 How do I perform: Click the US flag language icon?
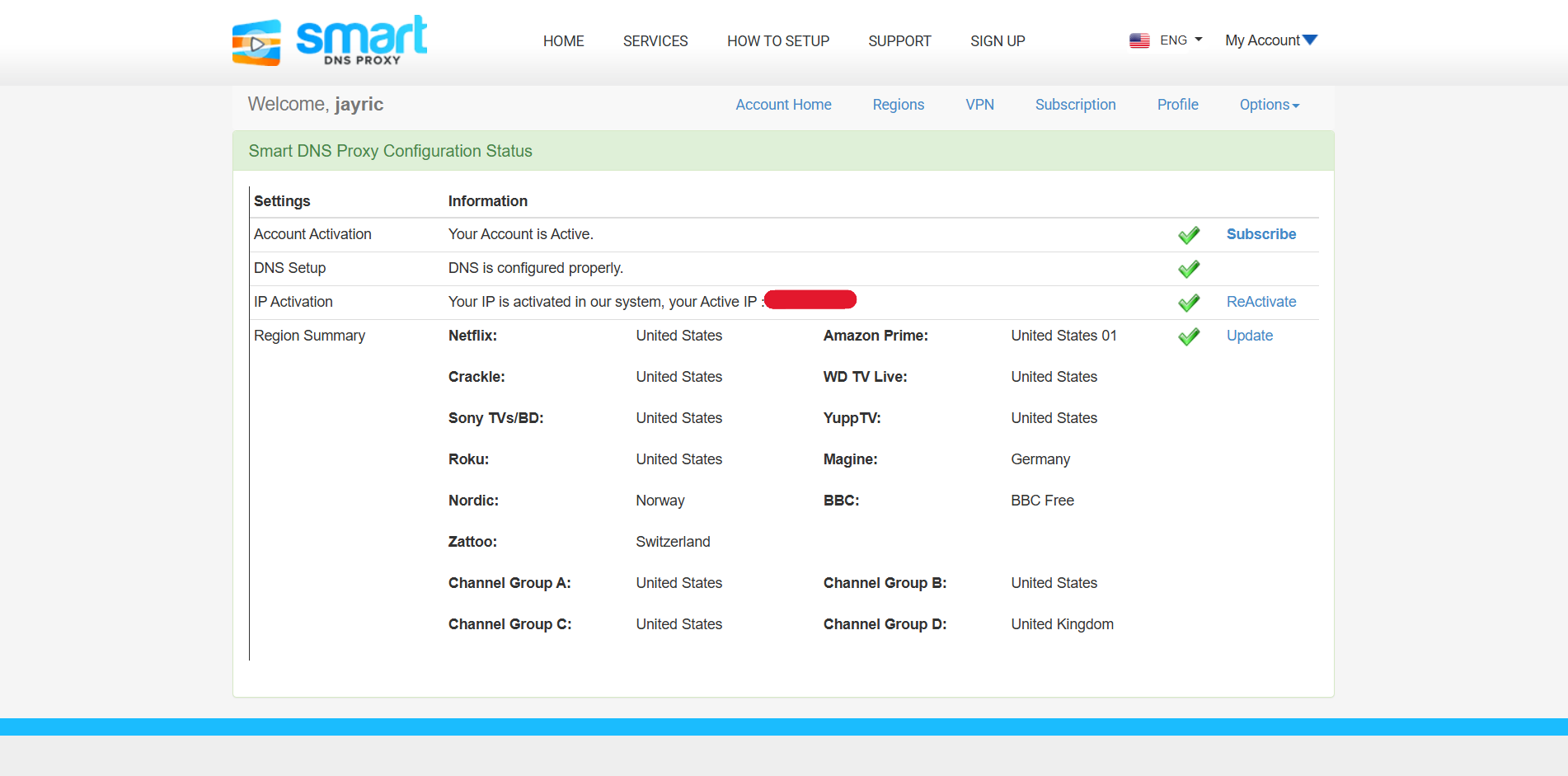coord(1139,40)
